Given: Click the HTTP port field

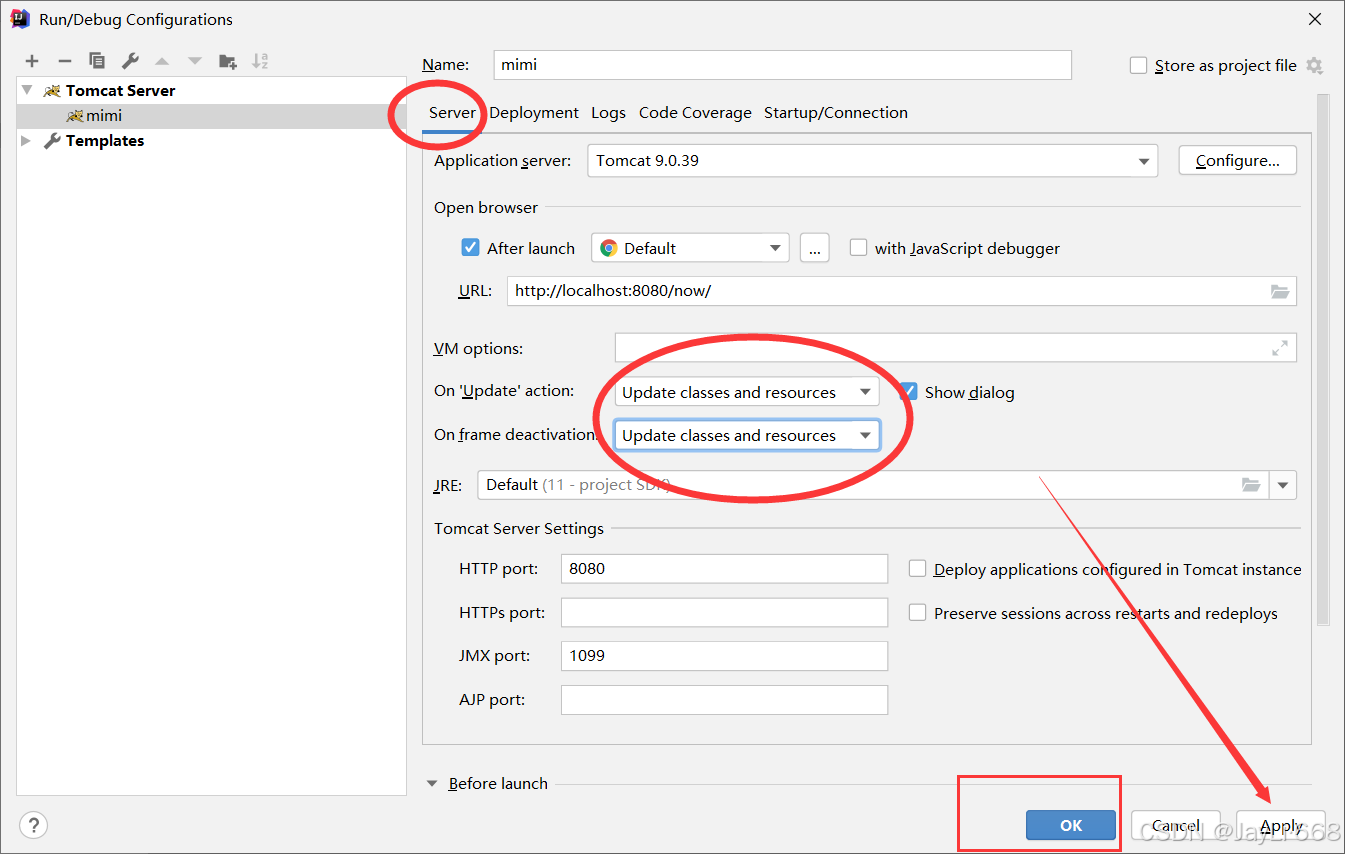Looking at the screenshot, I should pos(724,568).
